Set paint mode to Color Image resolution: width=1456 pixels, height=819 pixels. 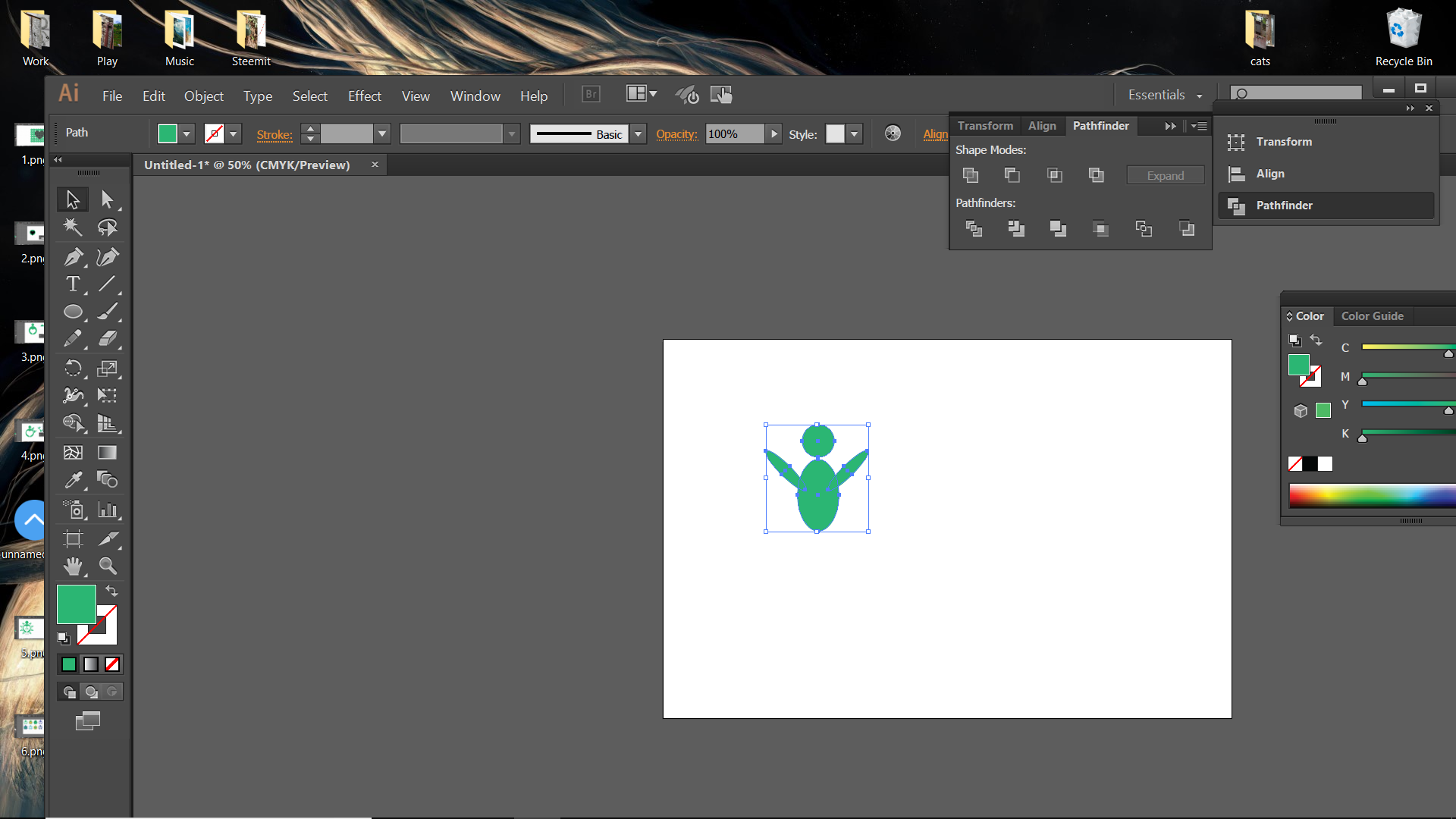pos(69,664)
